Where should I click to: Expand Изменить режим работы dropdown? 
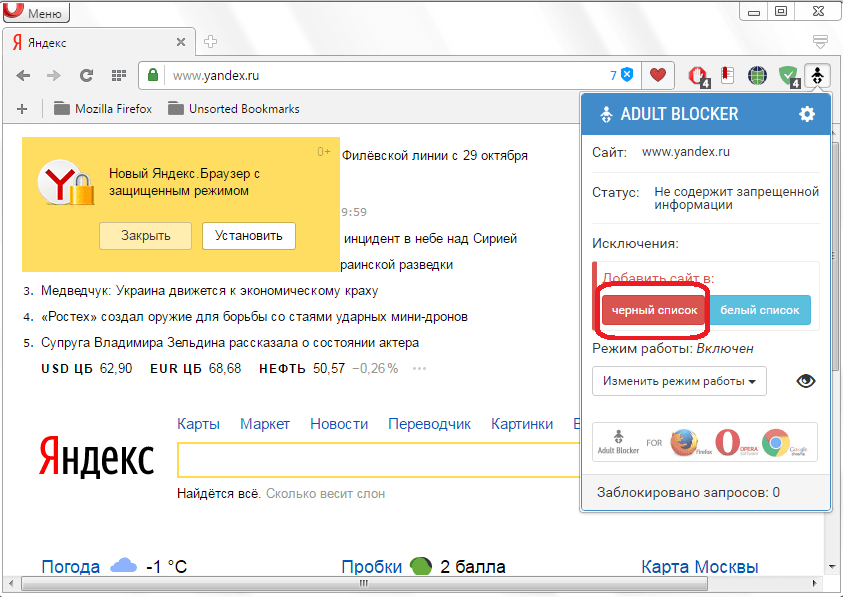[679, 381]
